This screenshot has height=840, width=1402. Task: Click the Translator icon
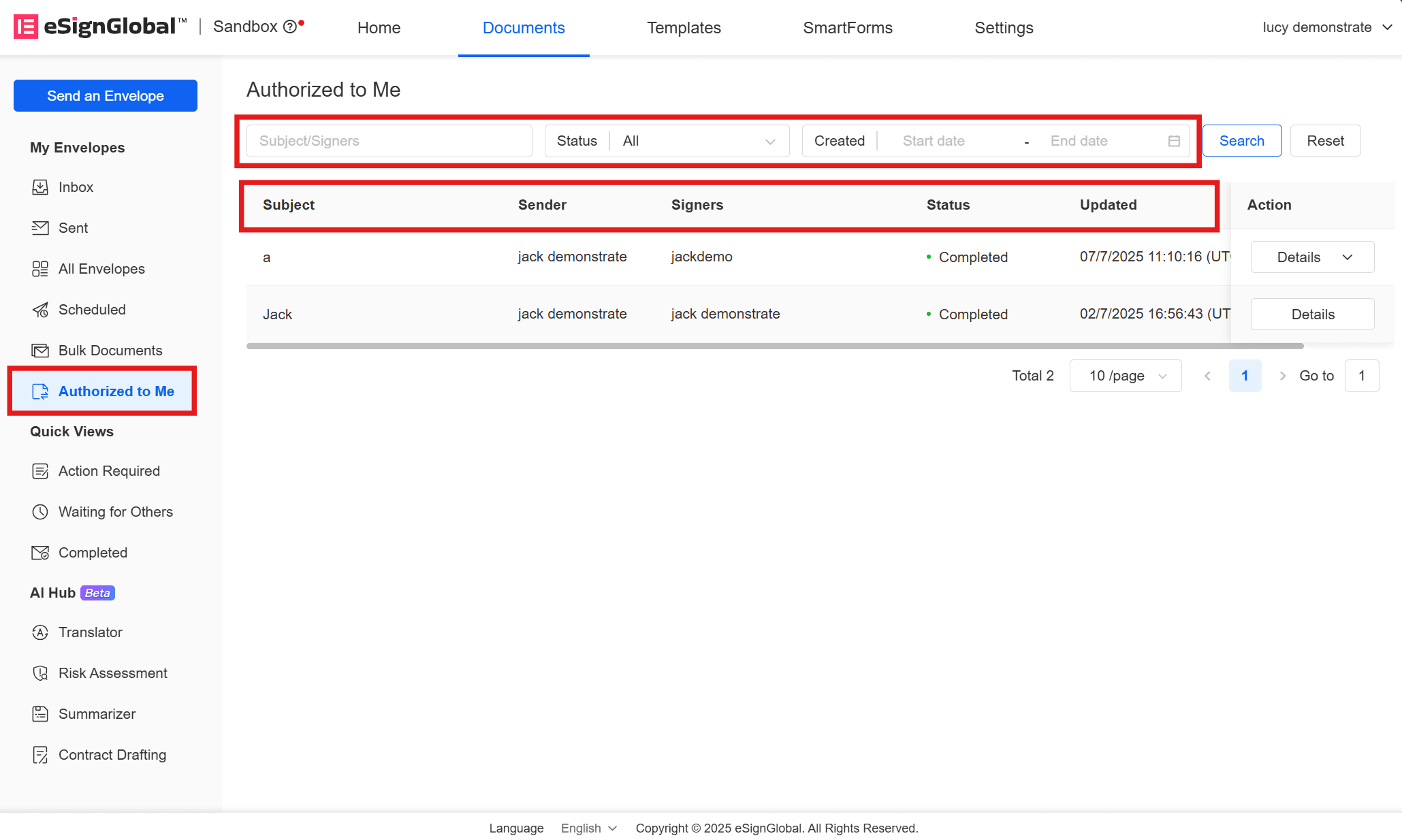point(40,632)
